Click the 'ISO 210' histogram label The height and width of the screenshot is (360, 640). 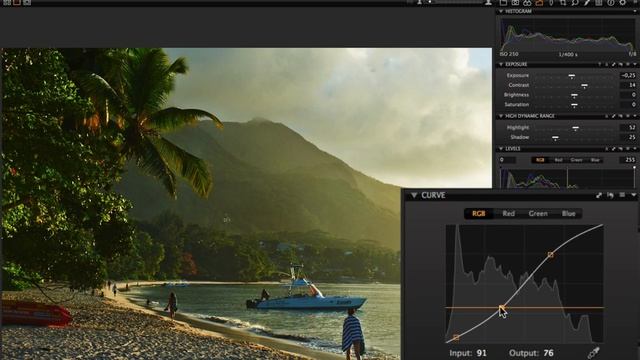[x=509, y=54]
